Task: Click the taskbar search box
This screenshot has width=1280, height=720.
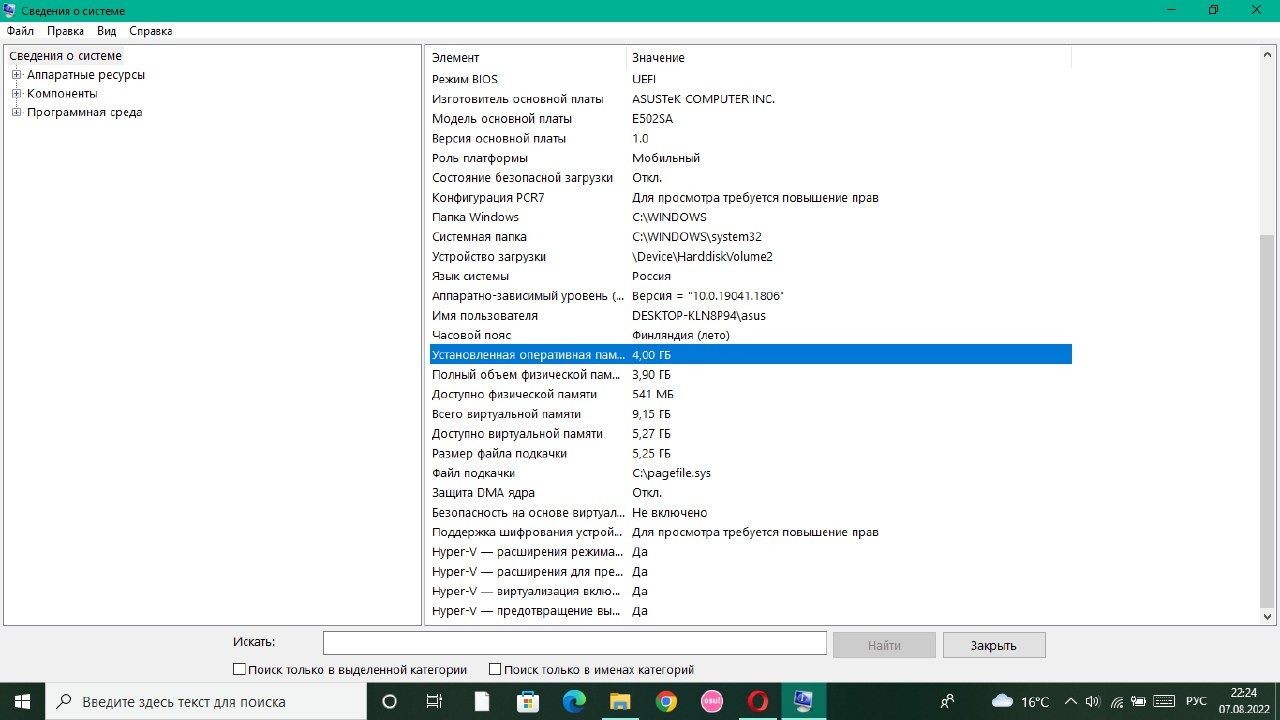Action: [206, 701]
